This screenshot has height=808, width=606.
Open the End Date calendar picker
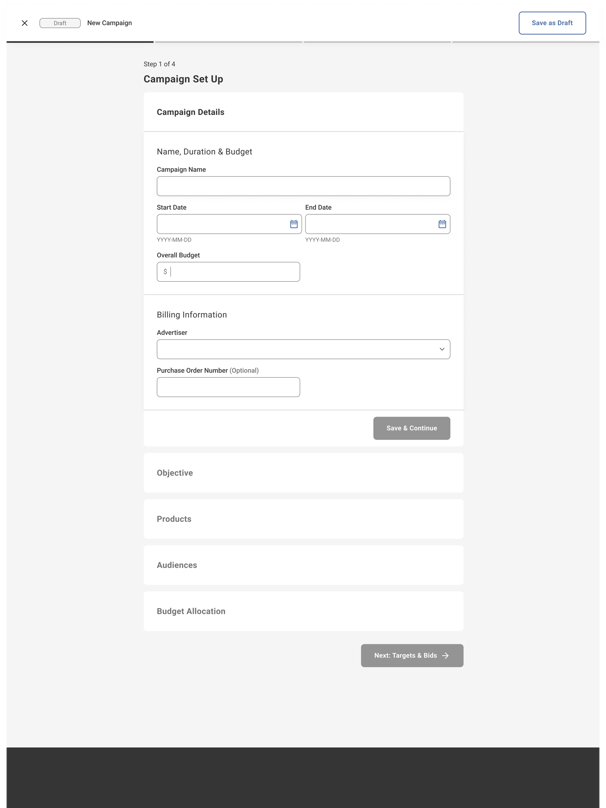point(442,224)
